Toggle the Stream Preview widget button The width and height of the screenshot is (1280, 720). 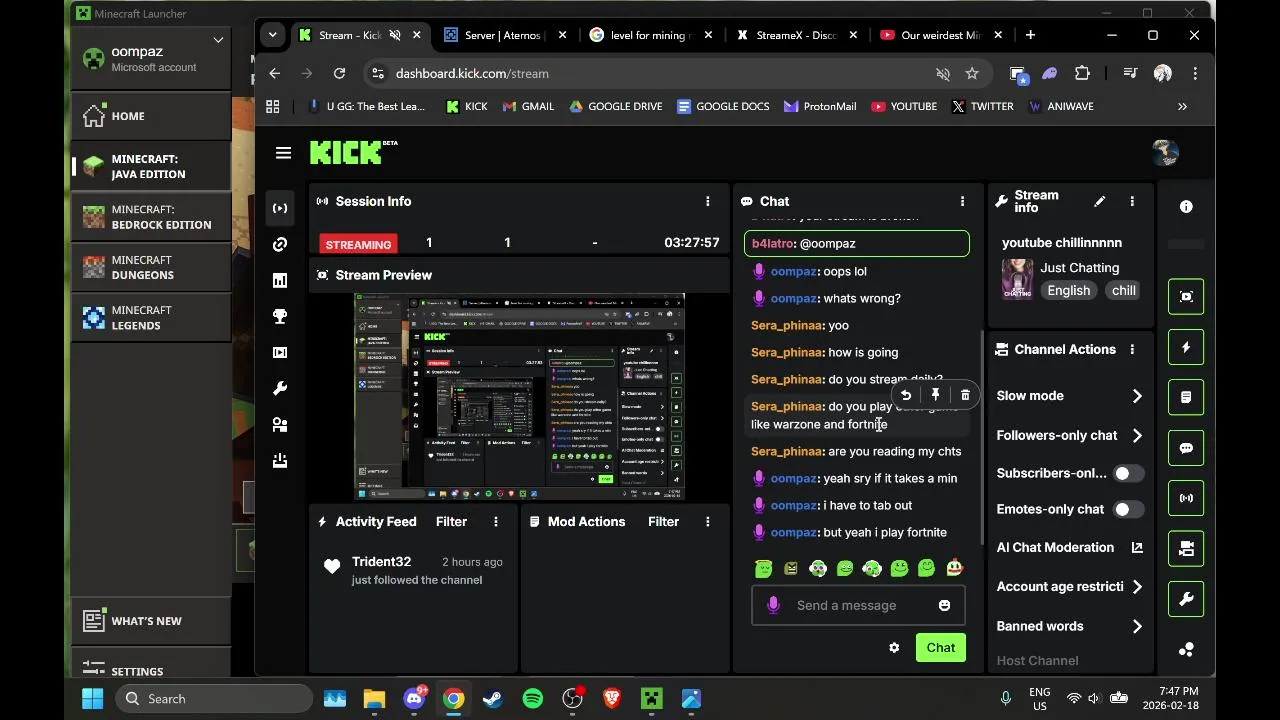tap(1186, 297)
